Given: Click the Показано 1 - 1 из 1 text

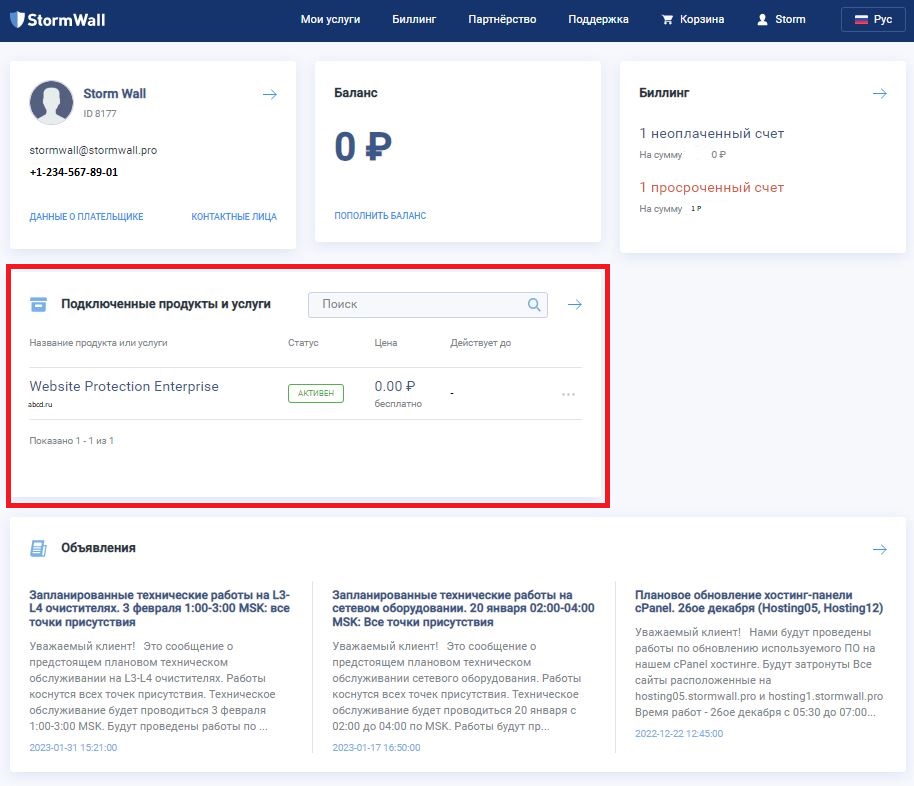Looking at the screenshot, I should 72,441.
